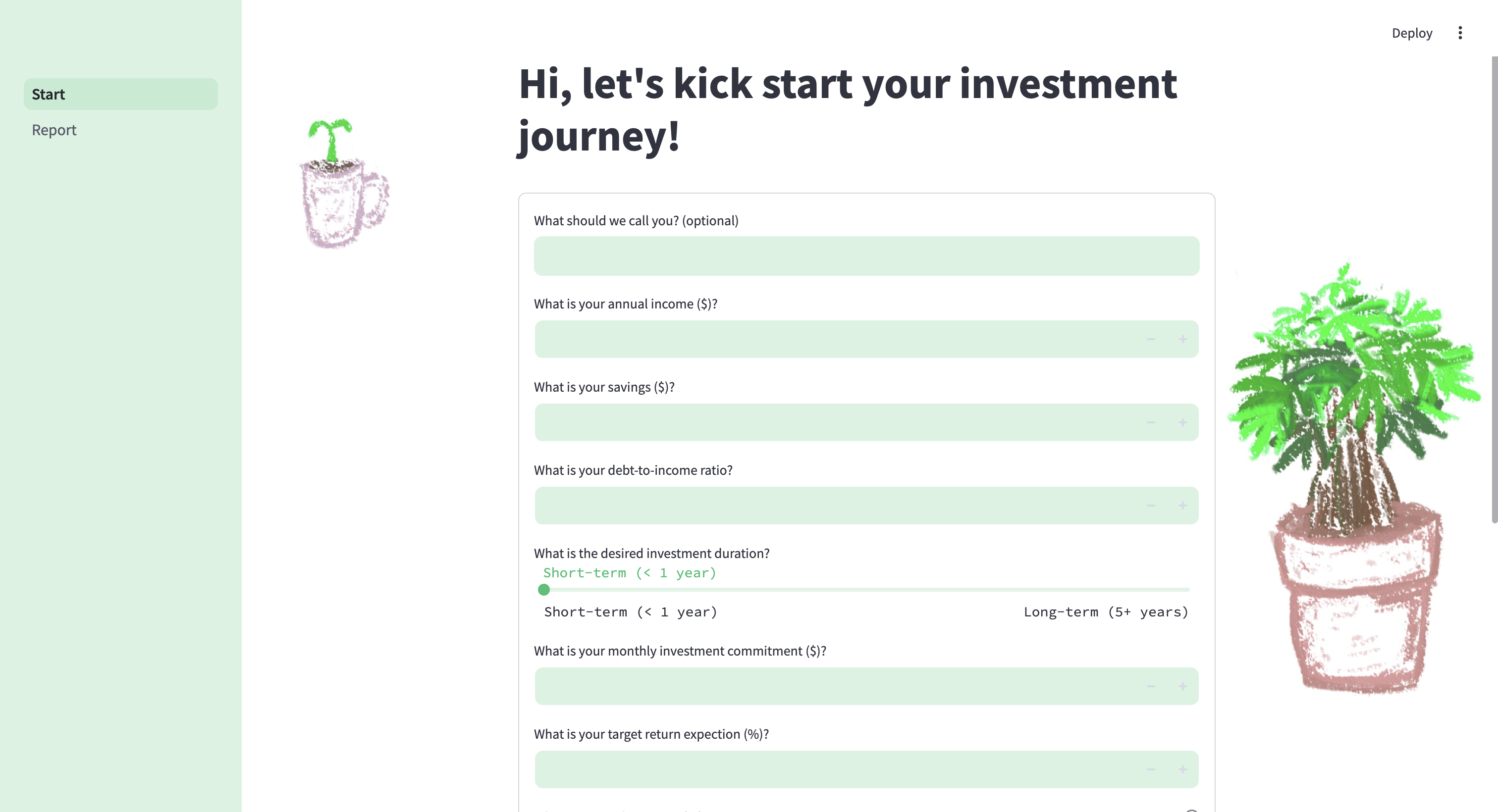Decrease the savings amount with minus
The height and width of the screenshot is (812, 1498).
[1151, 422]
